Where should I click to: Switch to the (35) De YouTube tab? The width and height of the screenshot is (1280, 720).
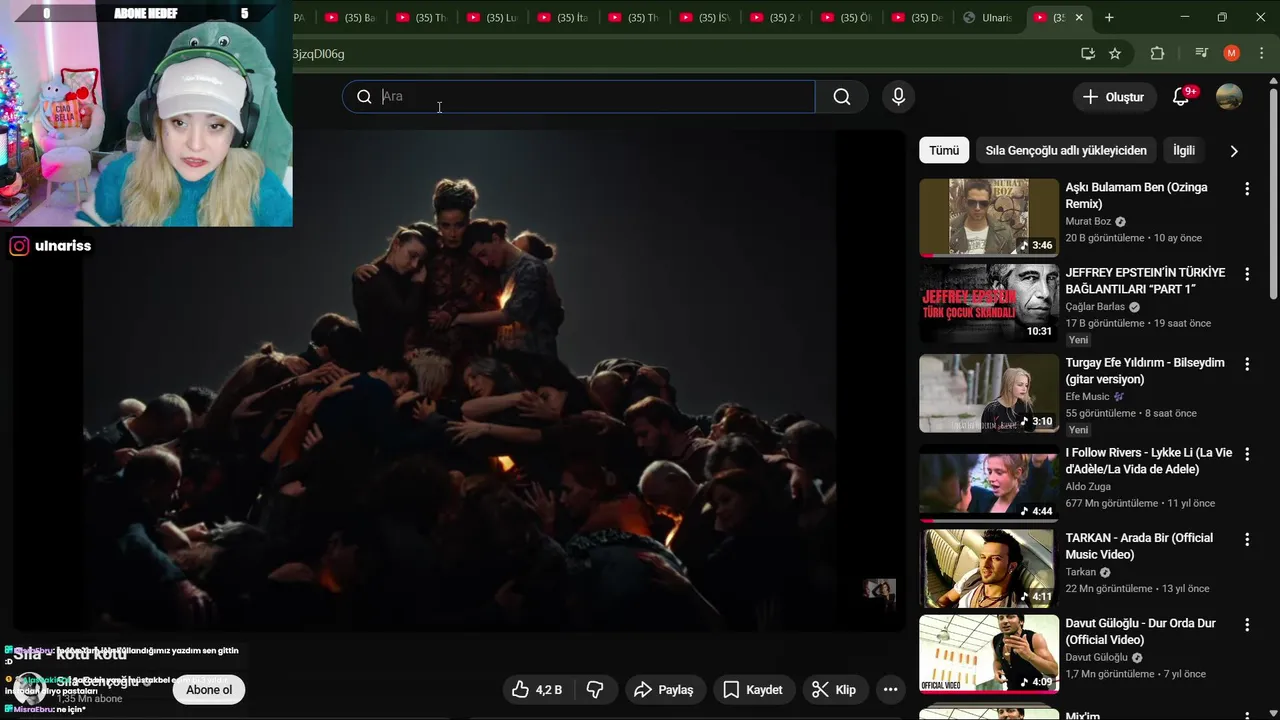(x=918, y=18)
